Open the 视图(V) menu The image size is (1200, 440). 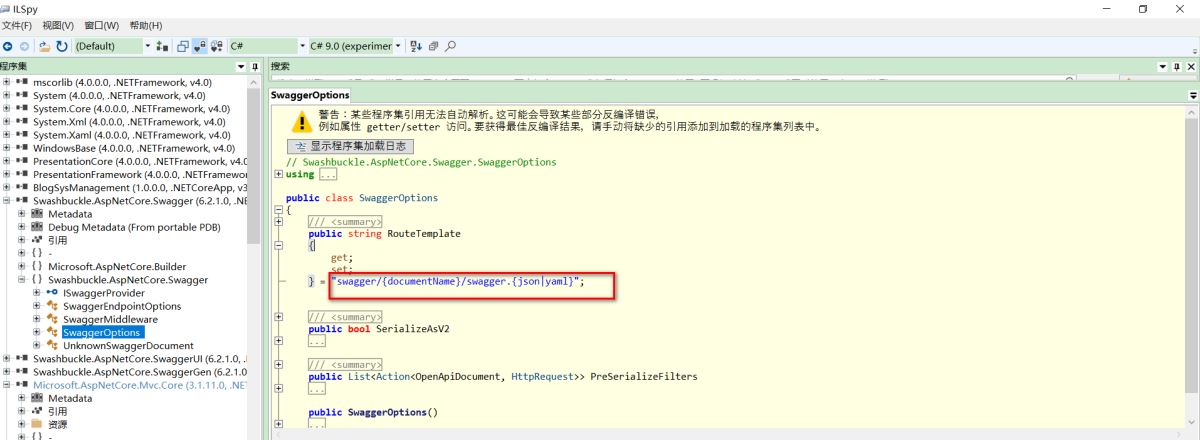point(58,25)
